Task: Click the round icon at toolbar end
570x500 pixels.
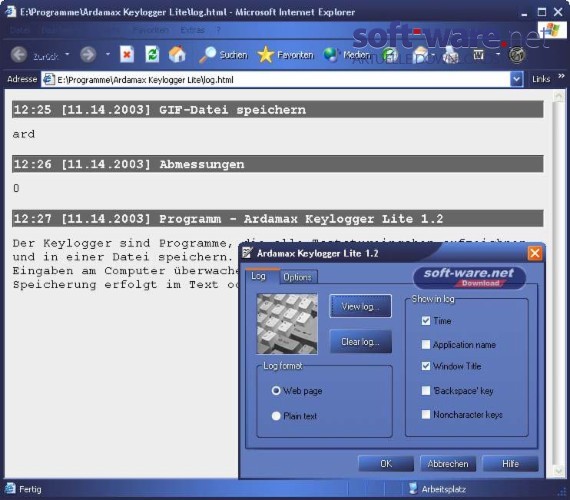Action: 517,55
